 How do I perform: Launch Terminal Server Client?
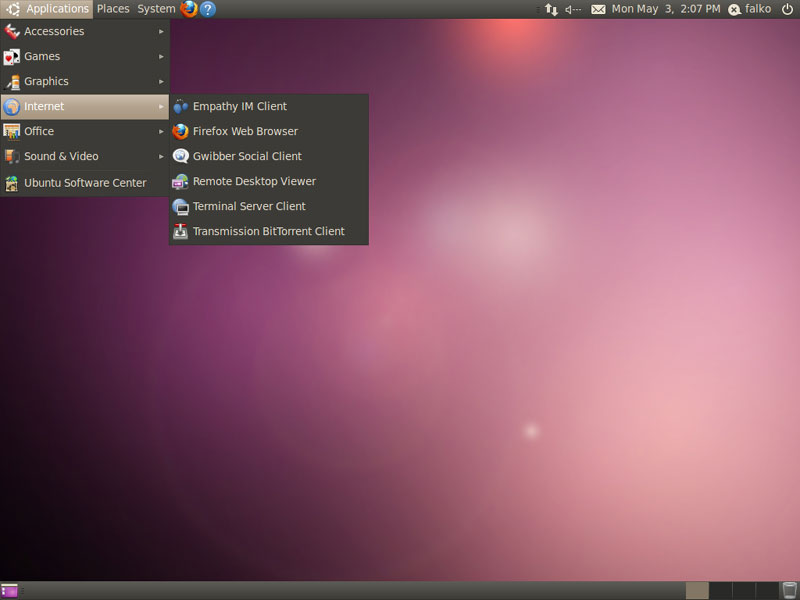coord(269,207)
